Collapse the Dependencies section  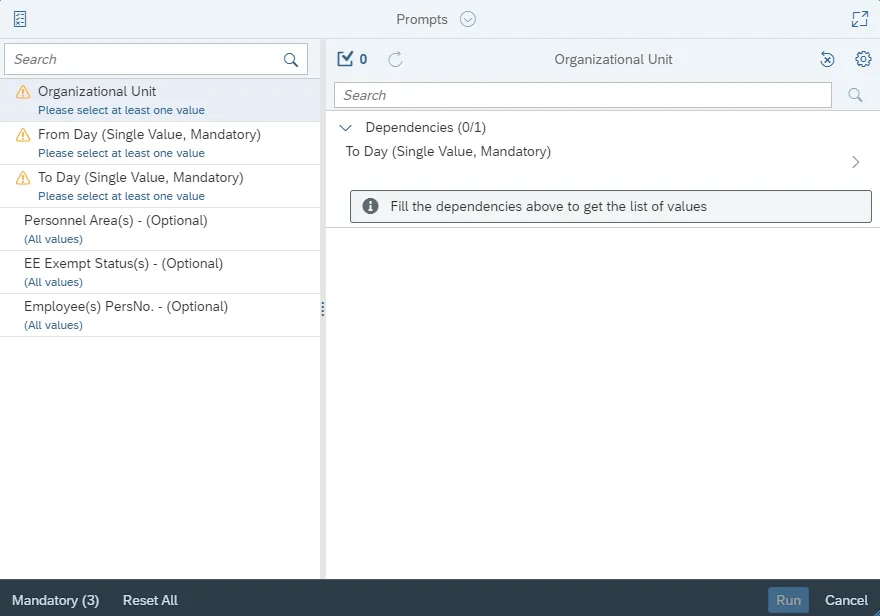click(x=346, y=128)
